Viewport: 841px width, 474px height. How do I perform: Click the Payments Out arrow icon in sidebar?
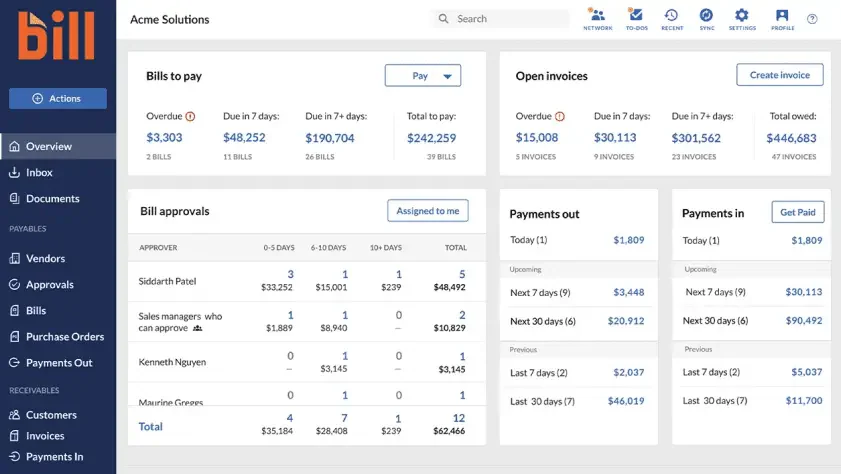pos(14,363)
